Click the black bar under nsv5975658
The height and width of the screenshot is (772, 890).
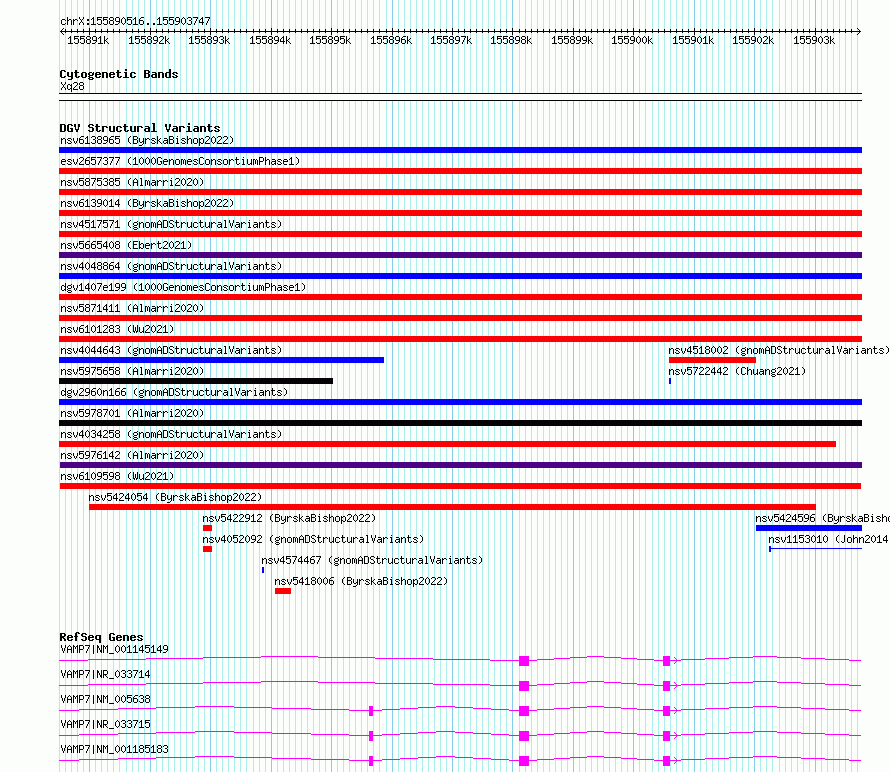pos(196,381)
